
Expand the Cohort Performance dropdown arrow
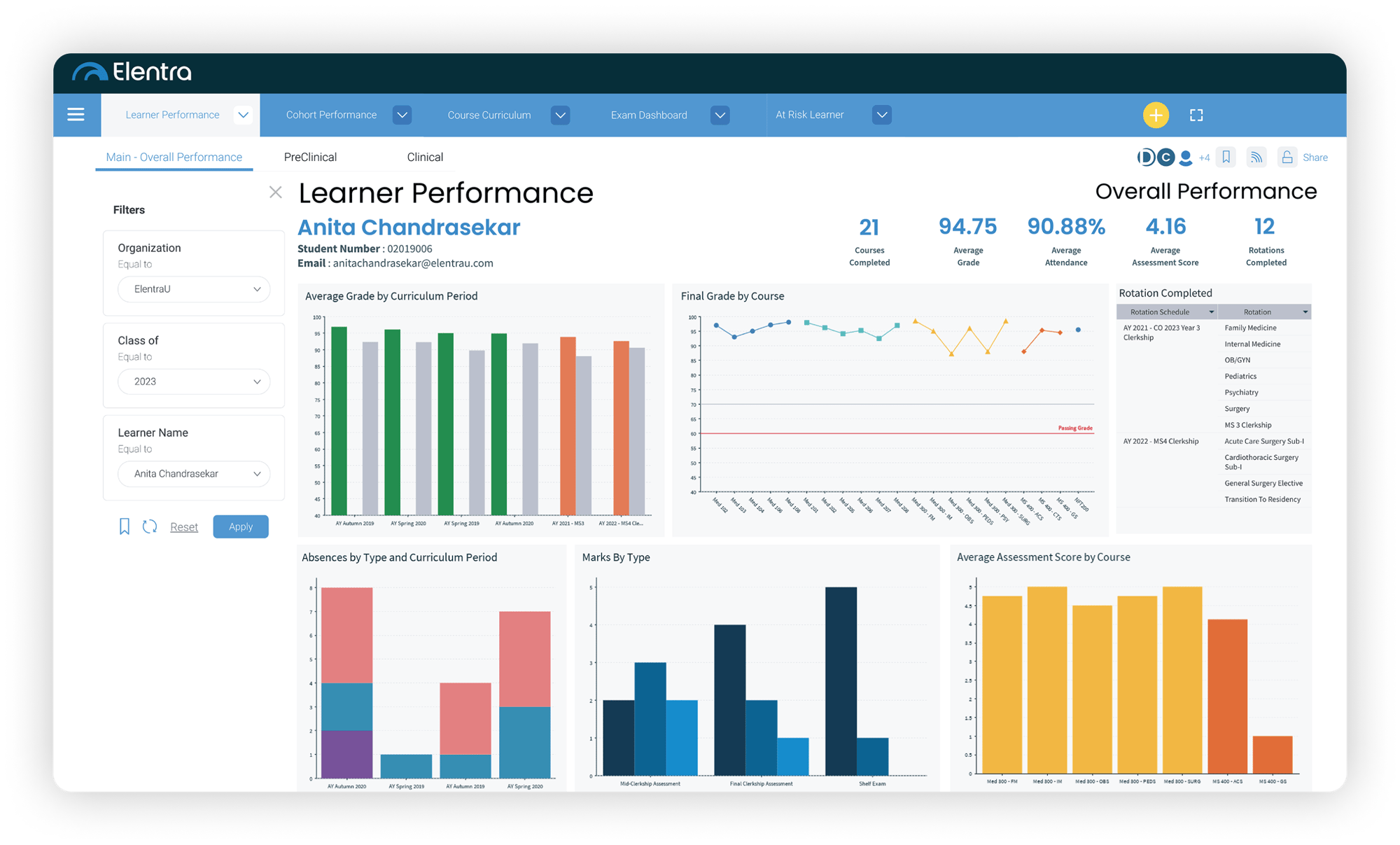(402, 115)
